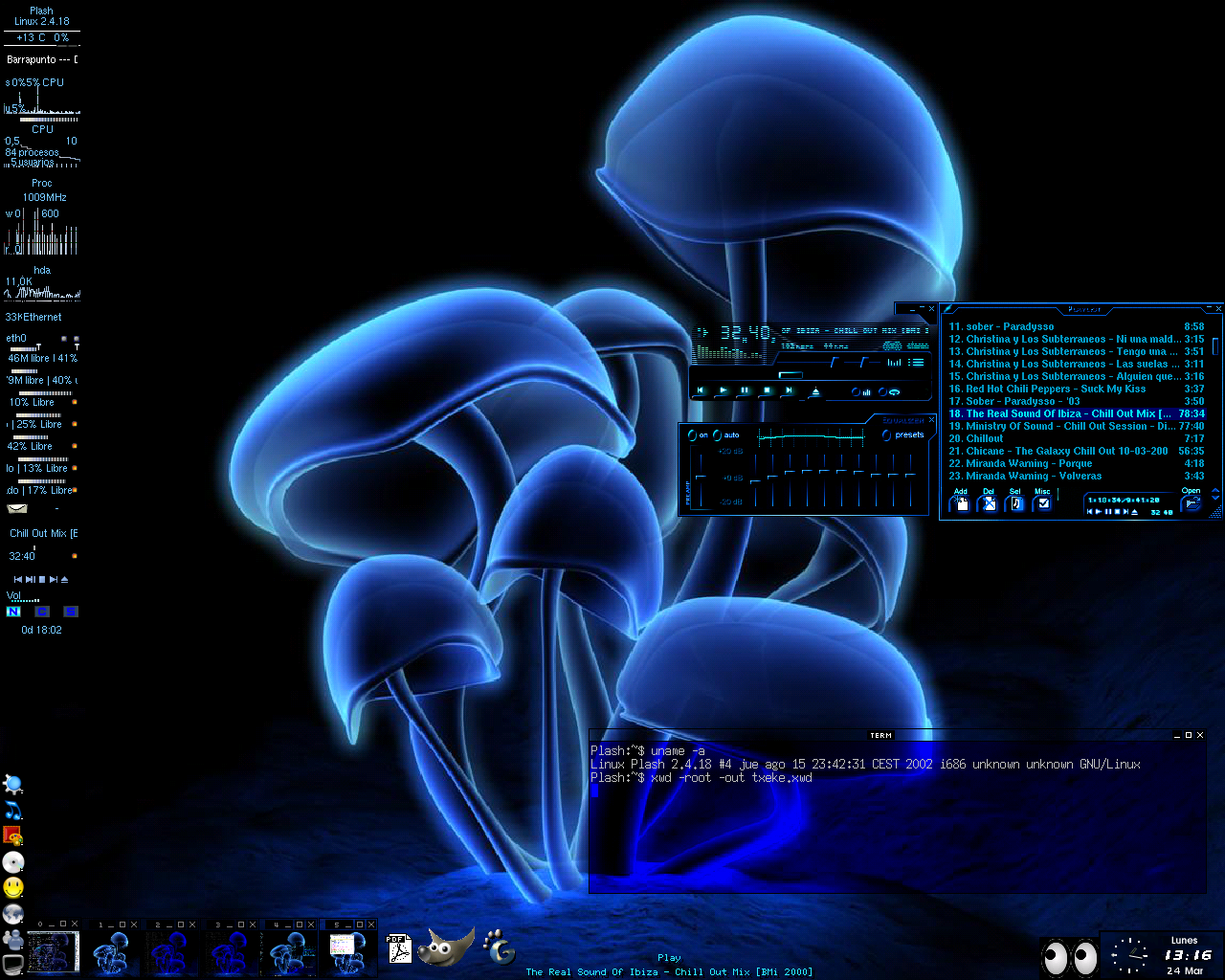Pause playback in XMMS main player
The width and height of the screenshot is (1225, 980).
pyautogui.click(x=745, y=390)
